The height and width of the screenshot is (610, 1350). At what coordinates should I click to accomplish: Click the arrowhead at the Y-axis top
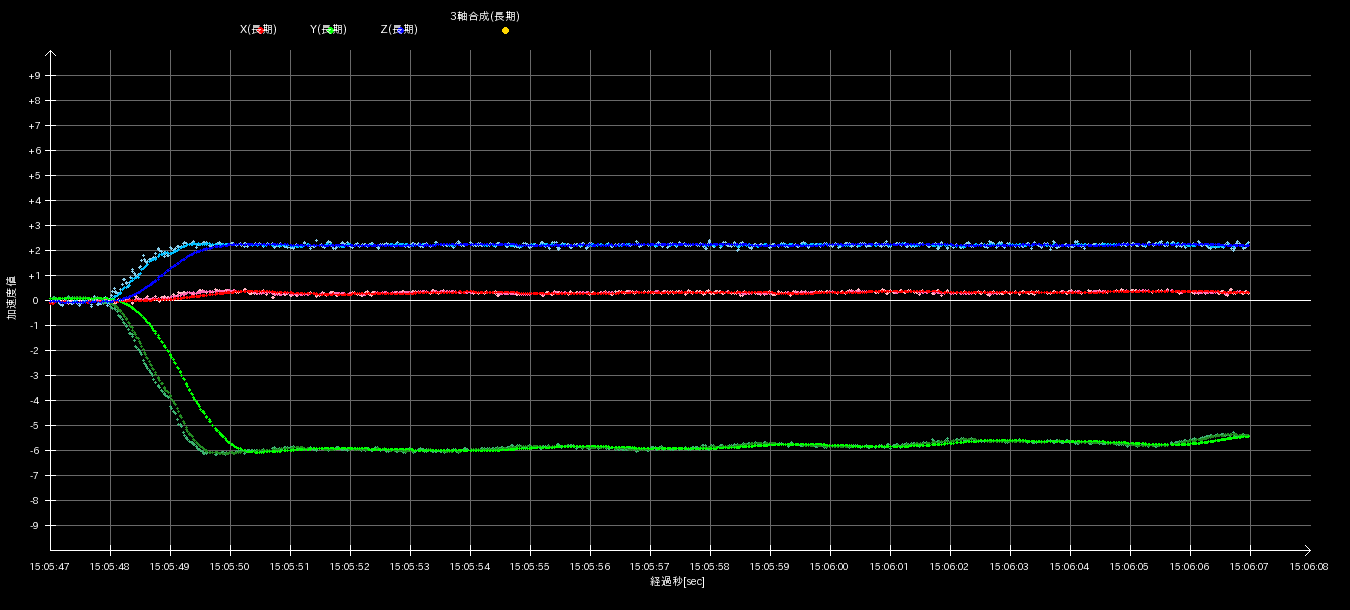point(51,55)
